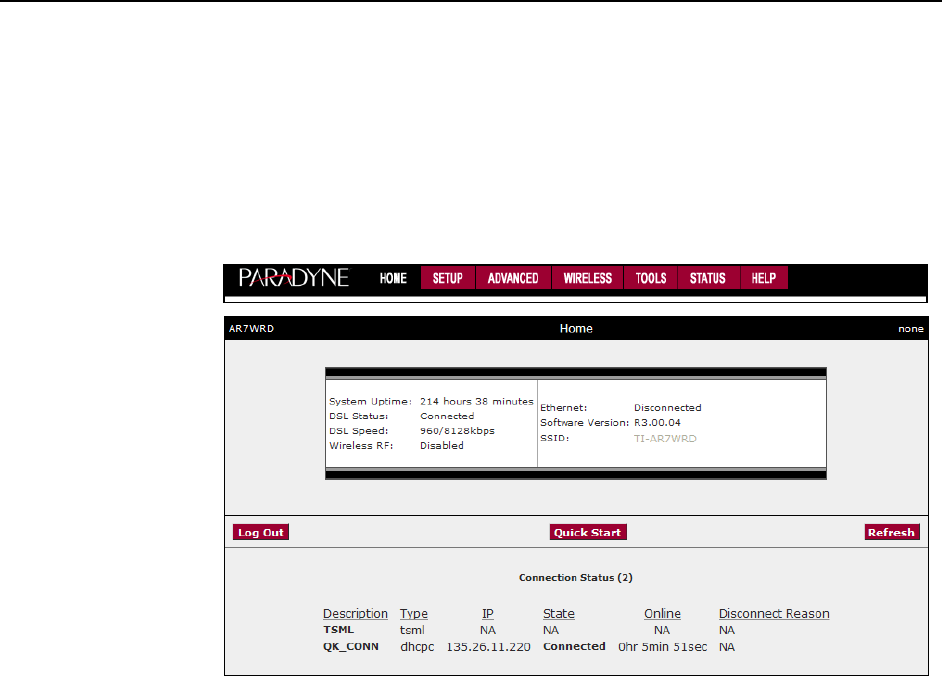The width and height of the screenshot is (942, 679).
Task: Click the Paradyne logo
Action: click(293, 278)
